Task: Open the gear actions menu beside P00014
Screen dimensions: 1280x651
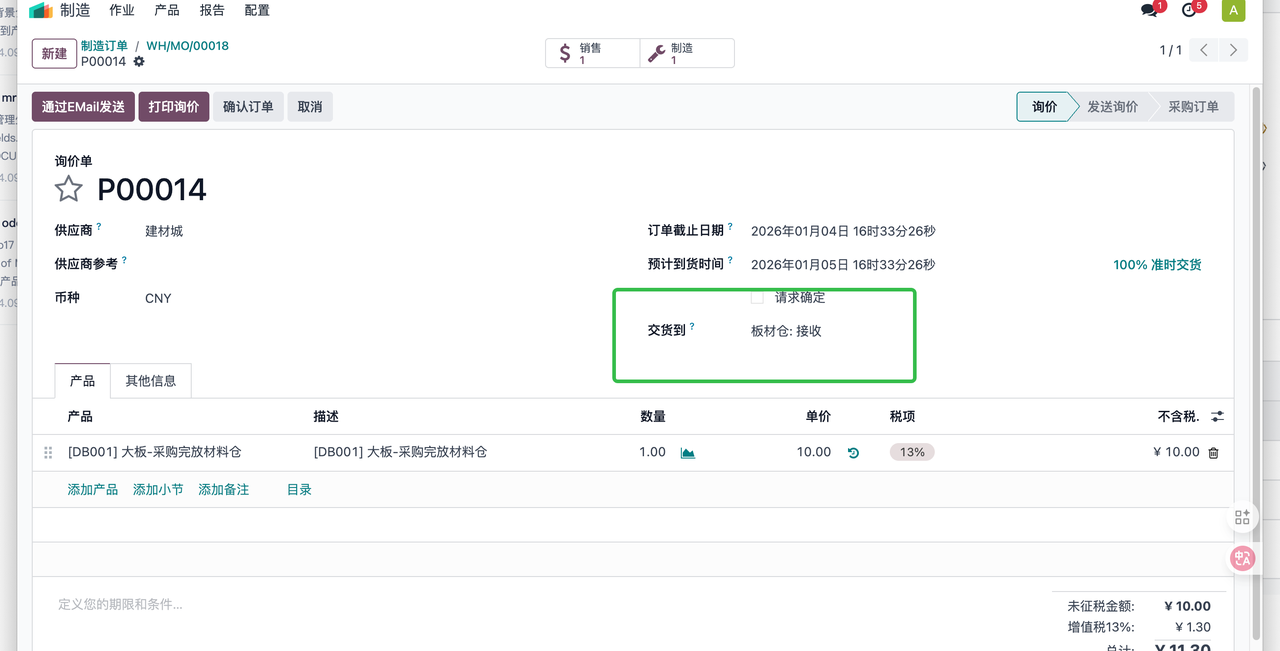Action: click(x=139, y=62)
